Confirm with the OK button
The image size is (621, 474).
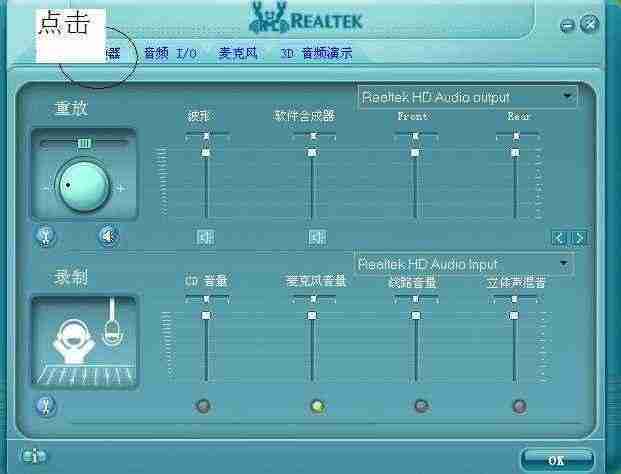[x=556, y=461]
